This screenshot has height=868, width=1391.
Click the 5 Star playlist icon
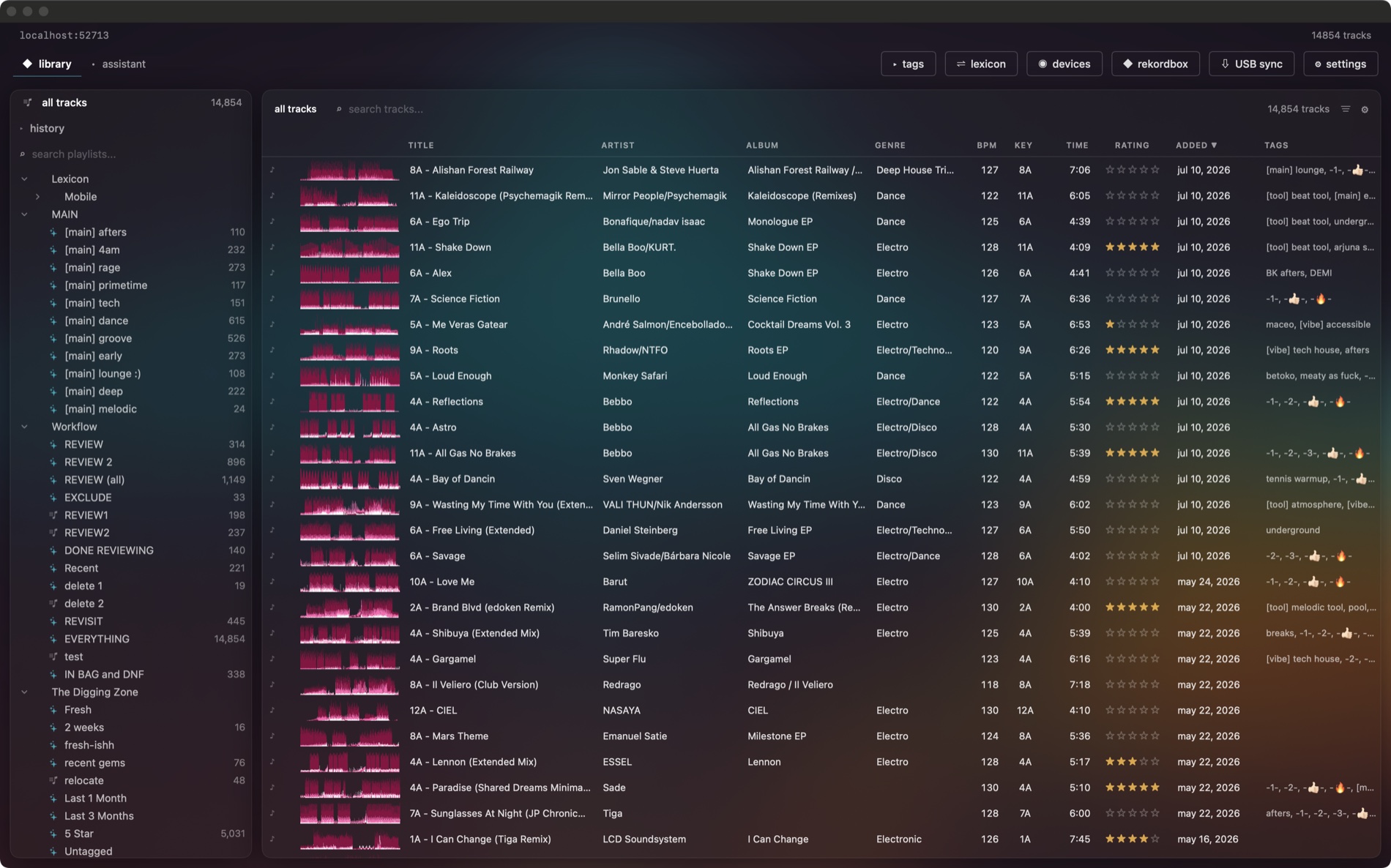point(53,833)
